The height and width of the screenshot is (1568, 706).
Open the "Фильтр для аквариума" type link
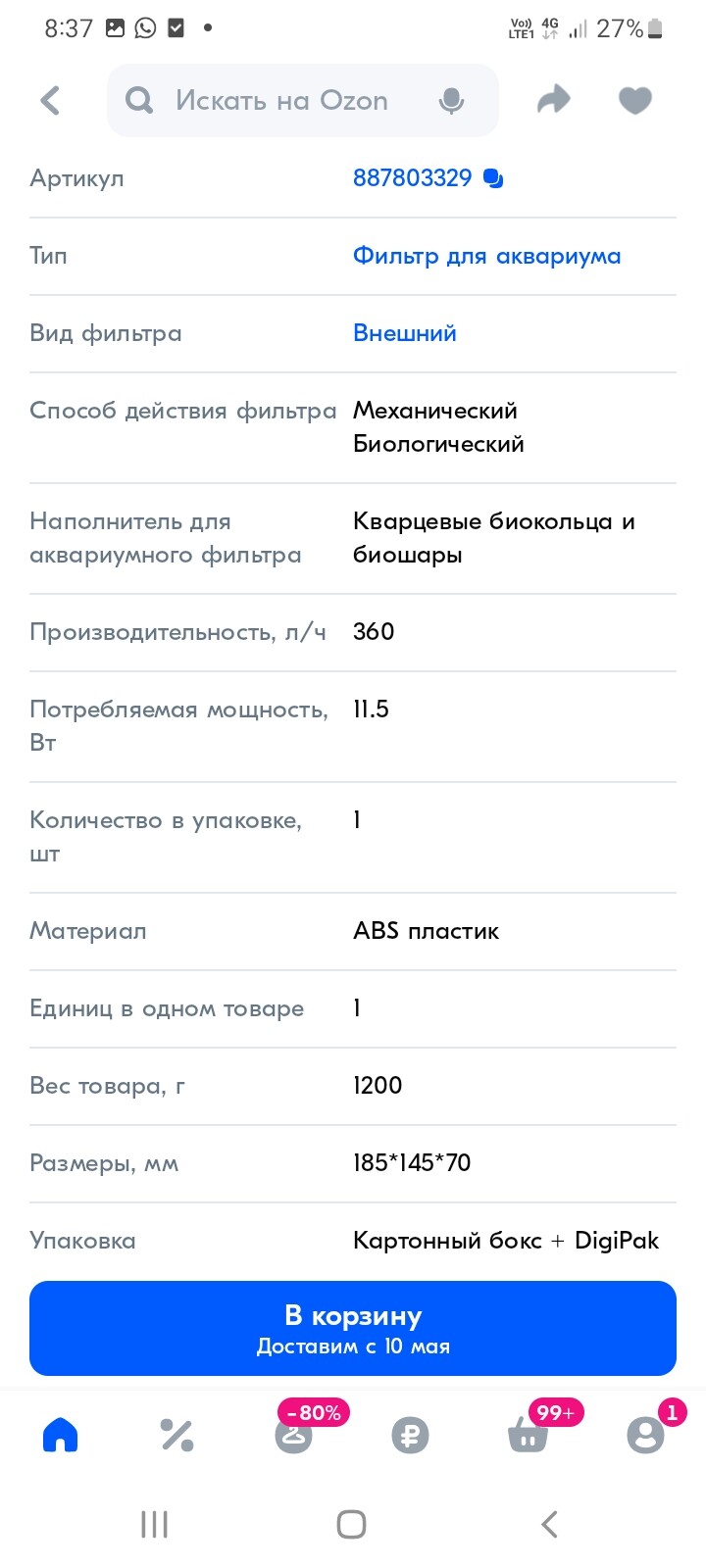[x=486, y=256]
